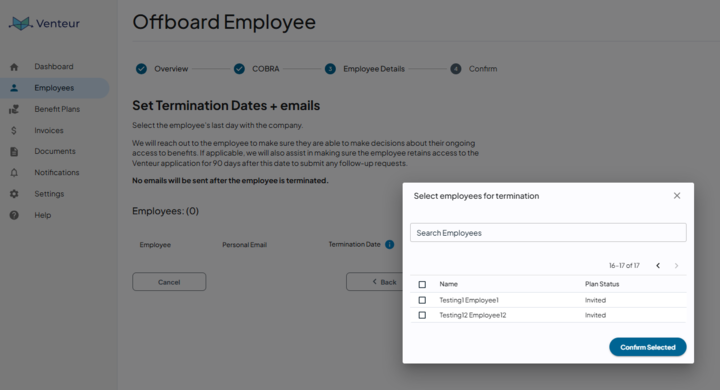Open the Benefit Plans hand icon
Viewport: 720px width, 390px height.
point(14,109)
